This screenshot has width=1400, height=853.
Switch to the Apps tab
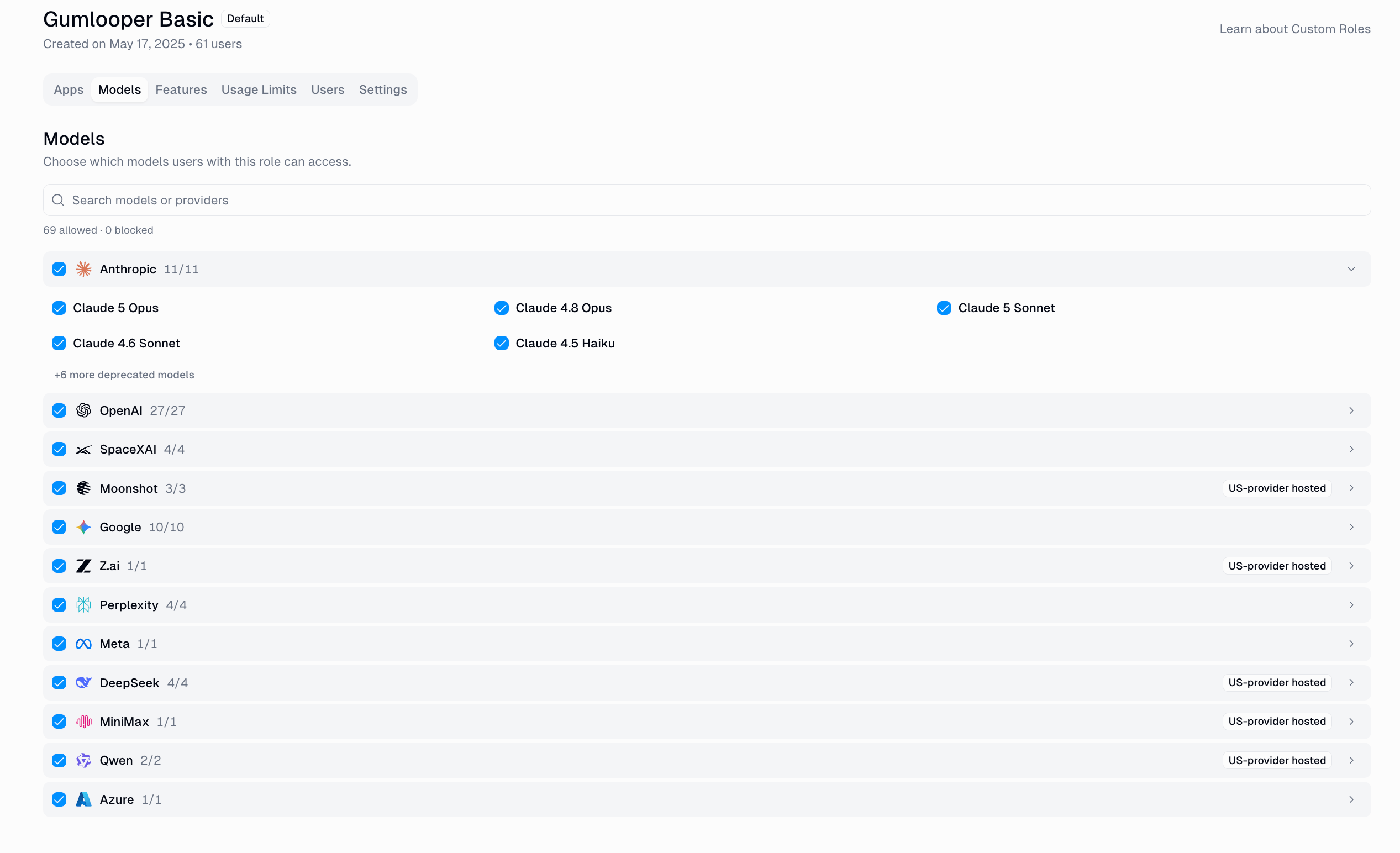(69, 90)
